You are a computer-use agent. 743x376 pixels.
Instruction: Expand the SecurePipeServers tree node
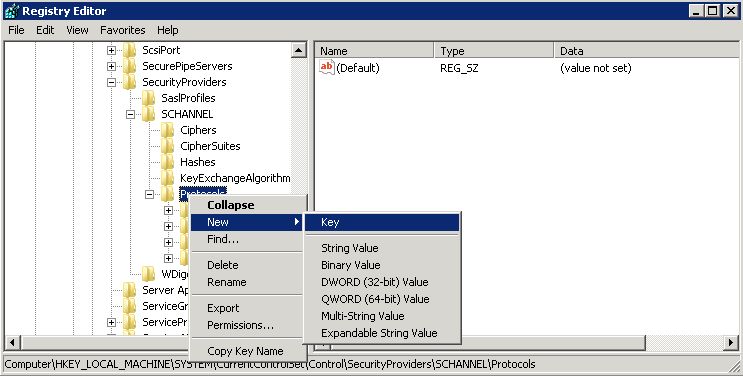pos(111,66)
